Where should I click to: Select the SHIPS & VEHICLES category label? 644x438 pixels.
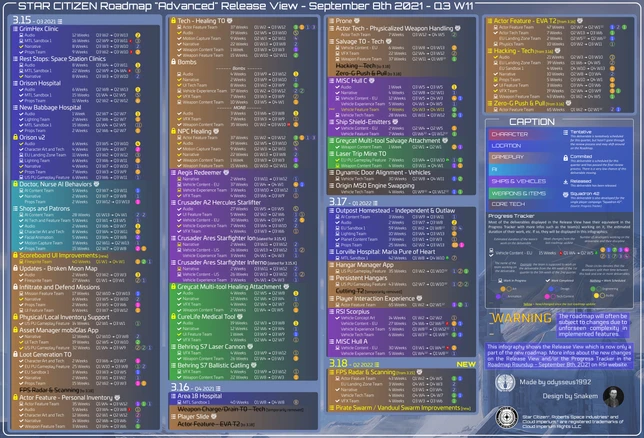(510, 181)
